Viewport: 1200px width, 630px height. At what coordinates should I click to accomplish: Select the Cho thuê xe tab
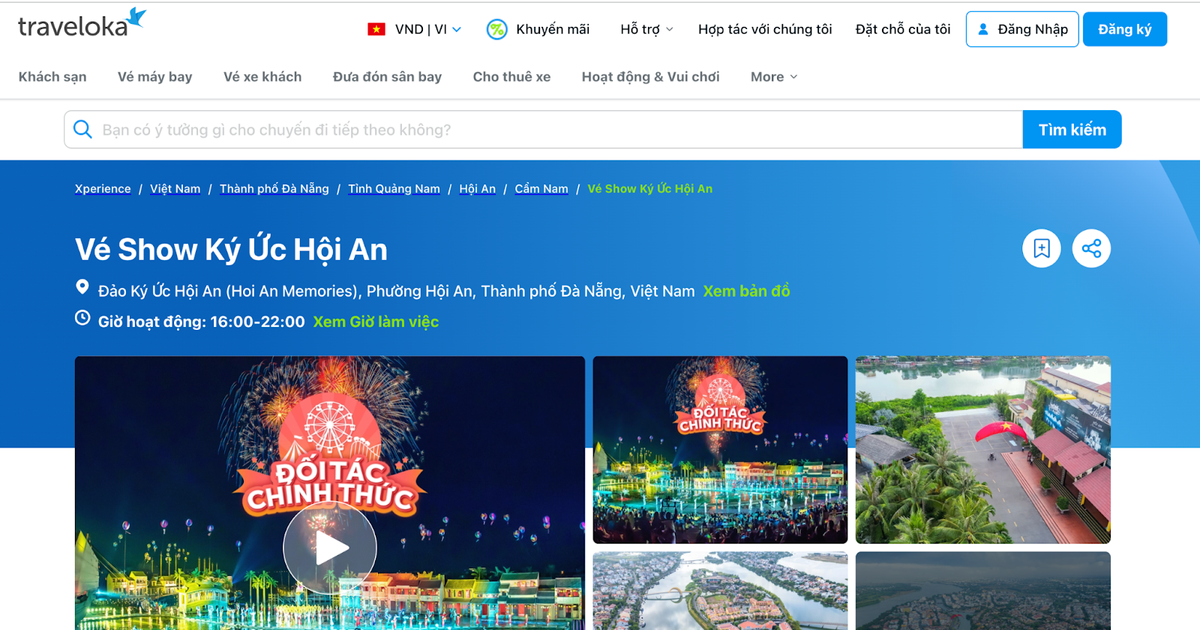(512, 76)
